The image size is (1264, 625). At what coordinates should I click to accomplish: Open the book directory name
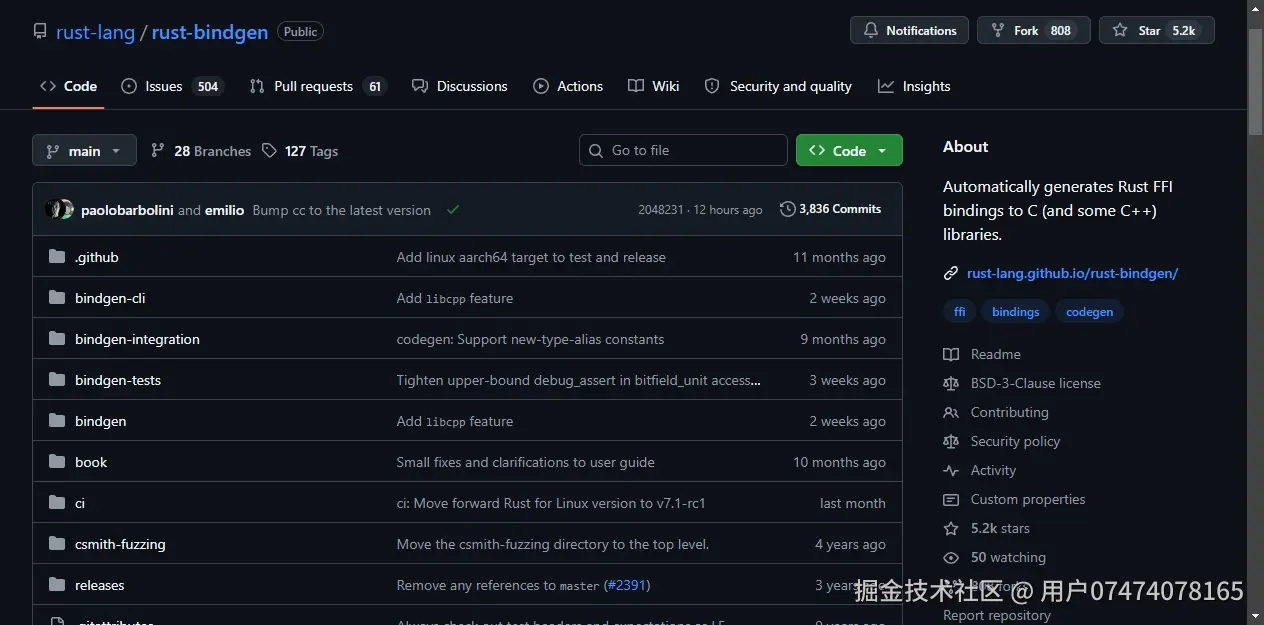click(91, 462)
